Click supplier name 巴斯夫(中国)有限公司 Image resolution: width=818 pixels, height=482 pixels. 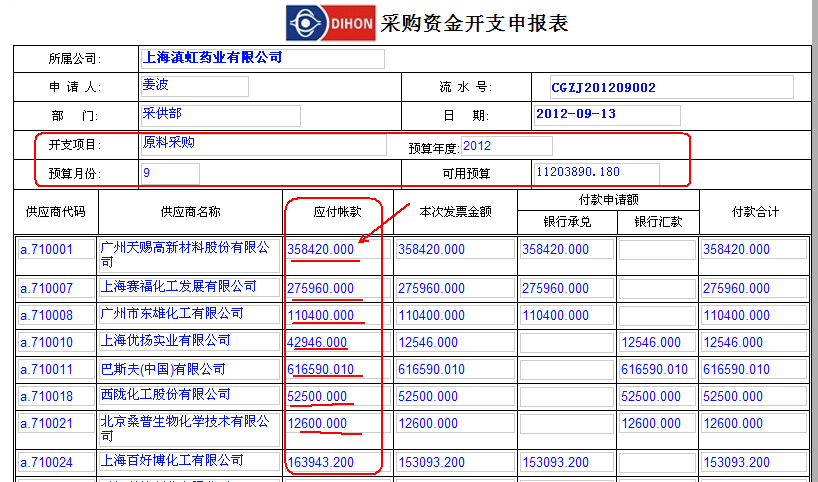[189, 370]
